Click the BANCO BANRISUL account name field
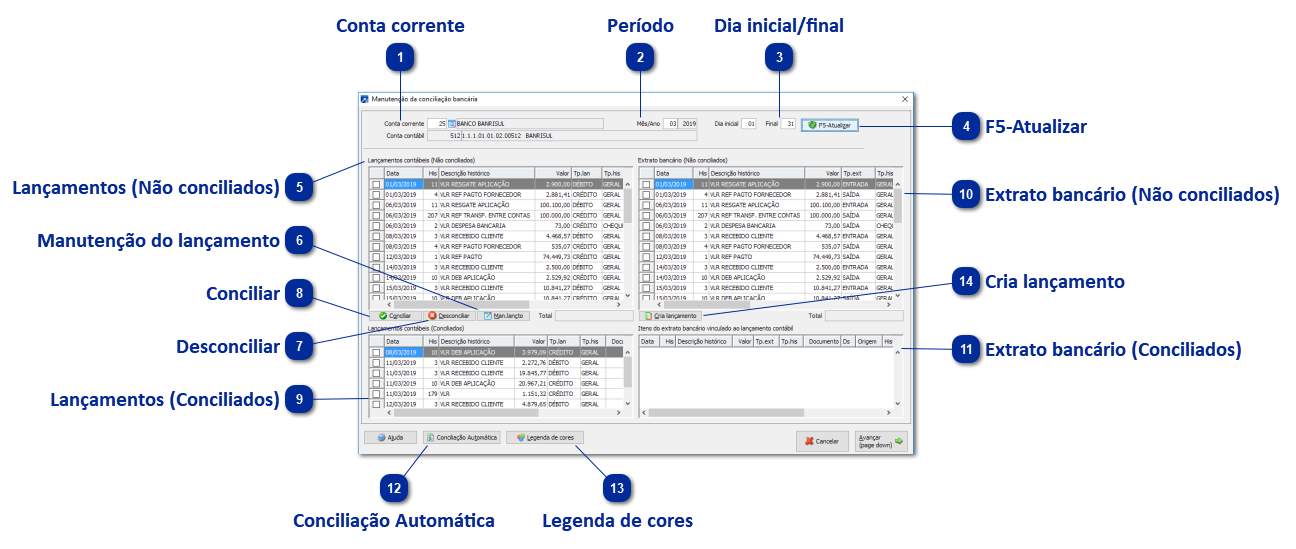The image size is (1296, 549). (530, 124)
